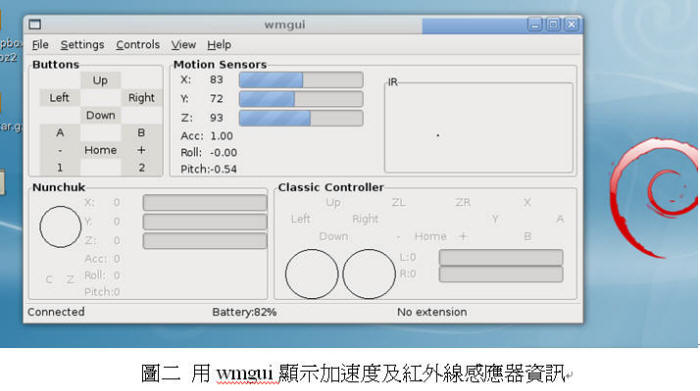Open the File menu
700x391 pixels.
[x=40, y=45]
